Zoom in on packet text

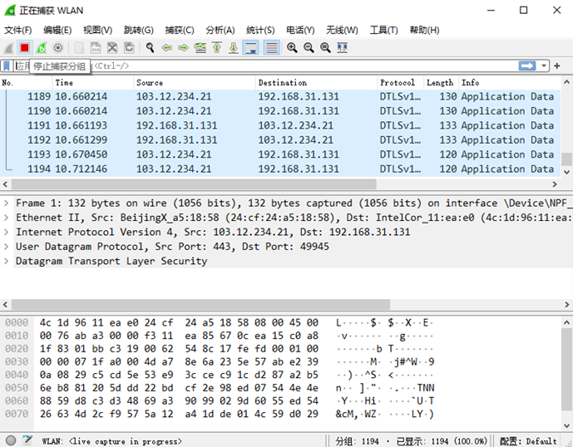coord(292,48)
